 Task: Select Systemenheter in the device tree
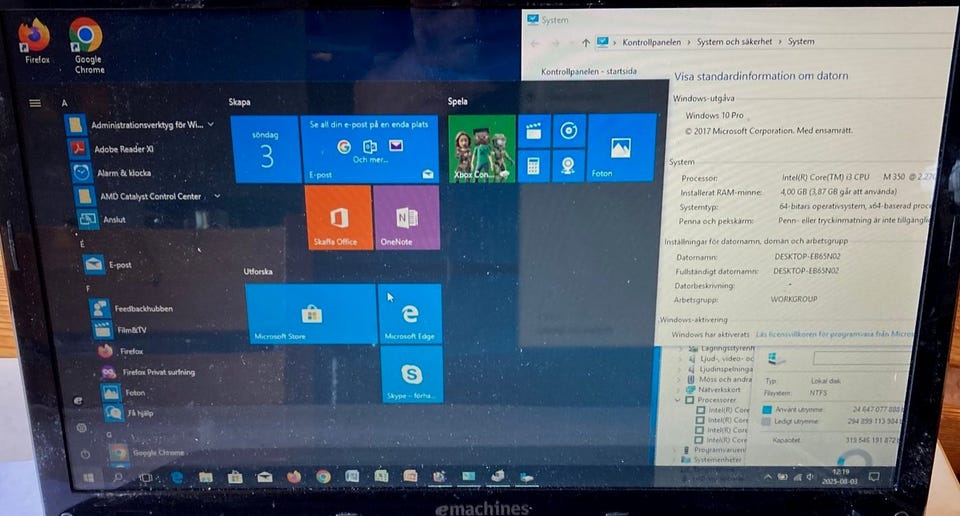(x=717, y=459)
